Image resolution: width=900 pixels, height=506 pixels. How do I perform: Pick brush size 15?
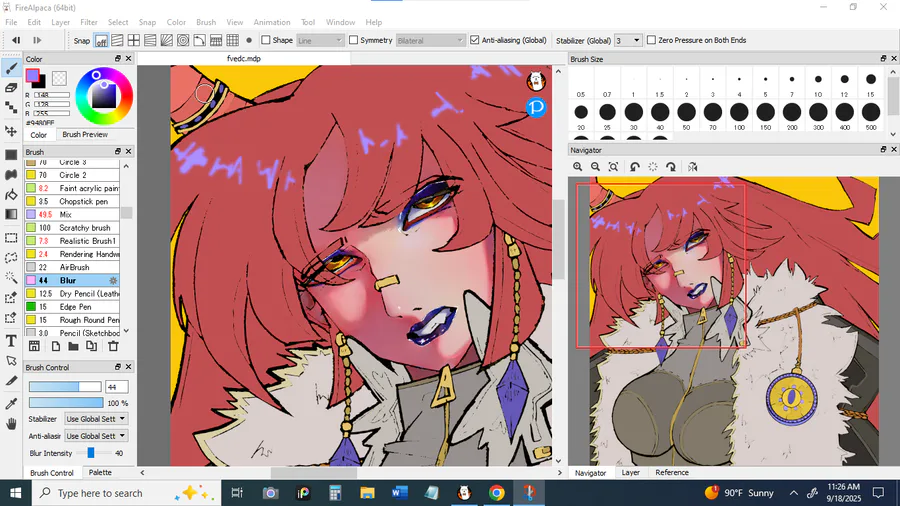871,83
